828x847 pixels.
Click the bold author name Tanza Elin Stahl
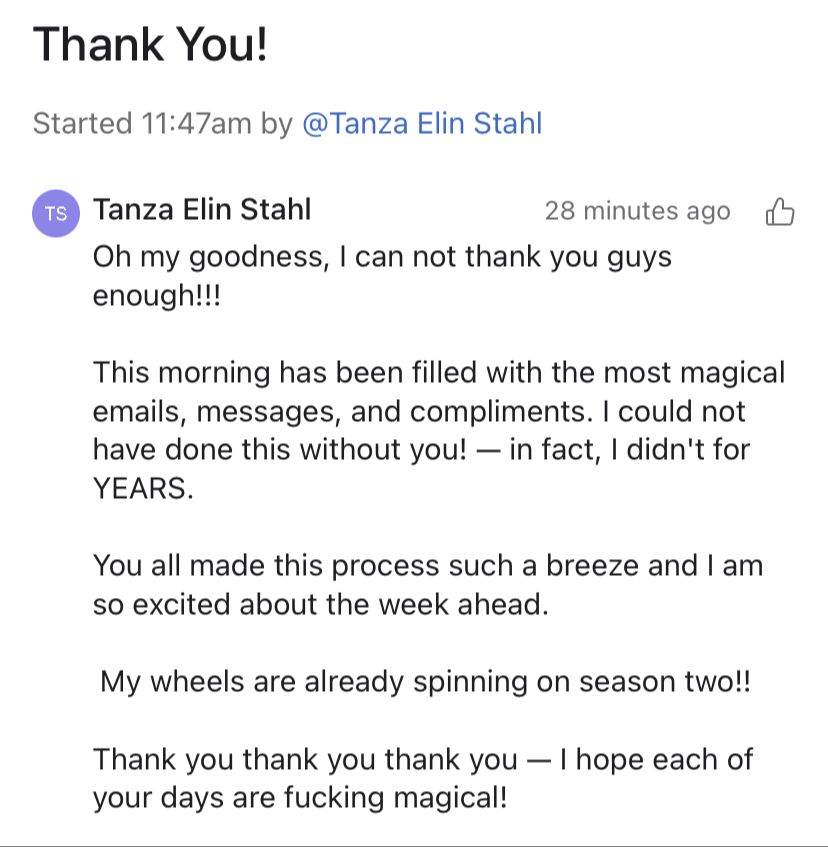(201, 210)
